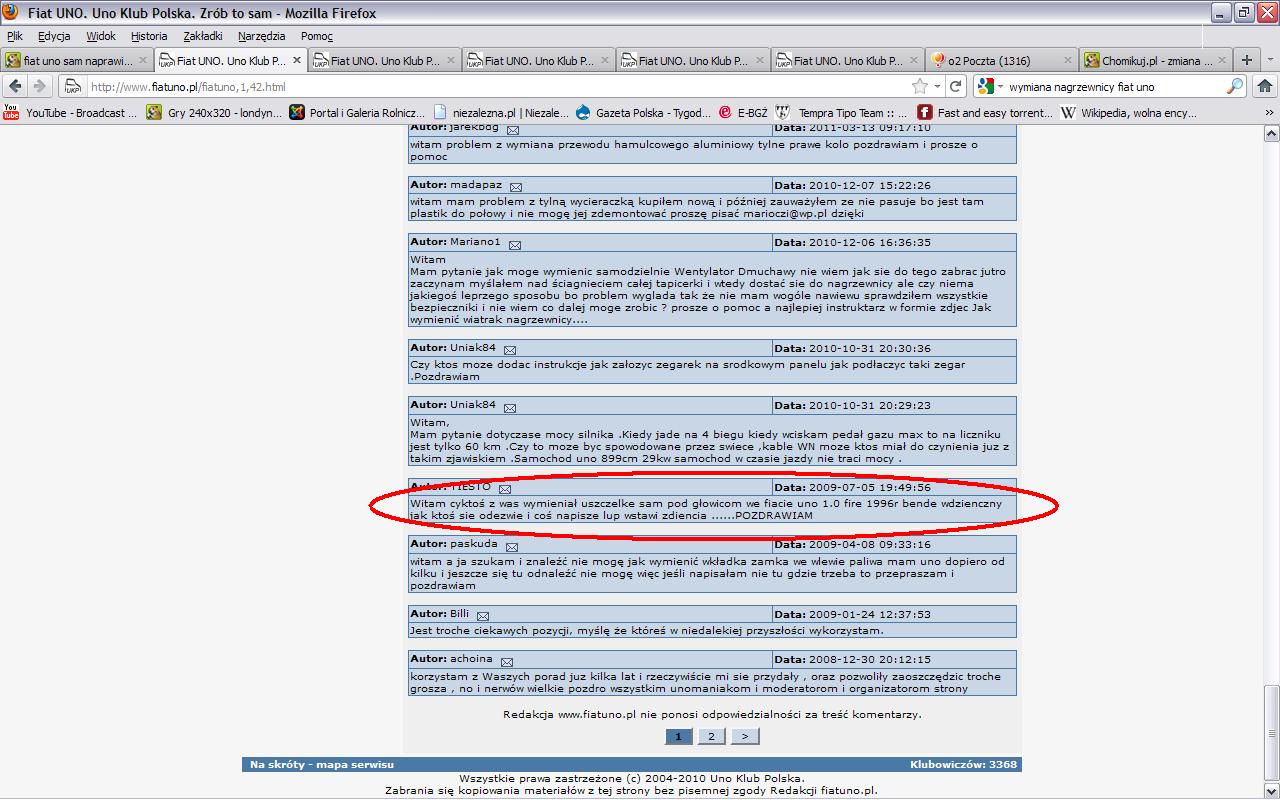Open Tempra Tipo Team bookmark
Screen dimensions: 1280x800
pyautogui.click(x=842, y=113)
